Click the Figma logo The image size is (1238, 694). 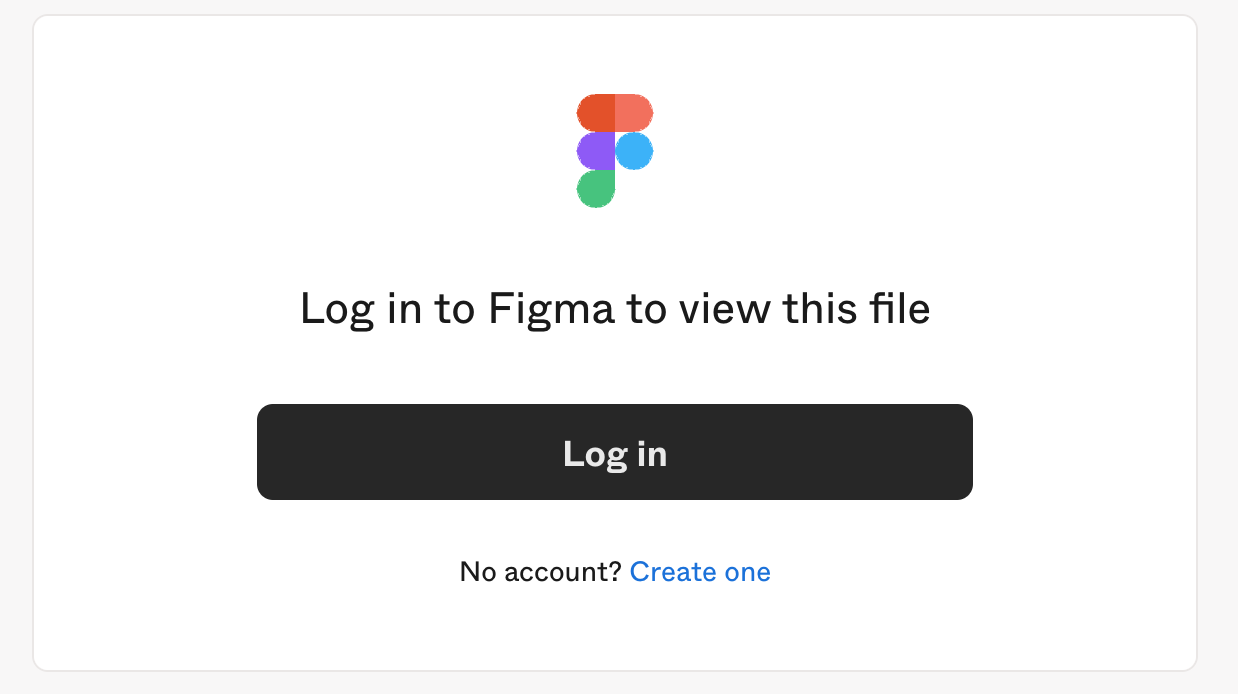[614, 150]
